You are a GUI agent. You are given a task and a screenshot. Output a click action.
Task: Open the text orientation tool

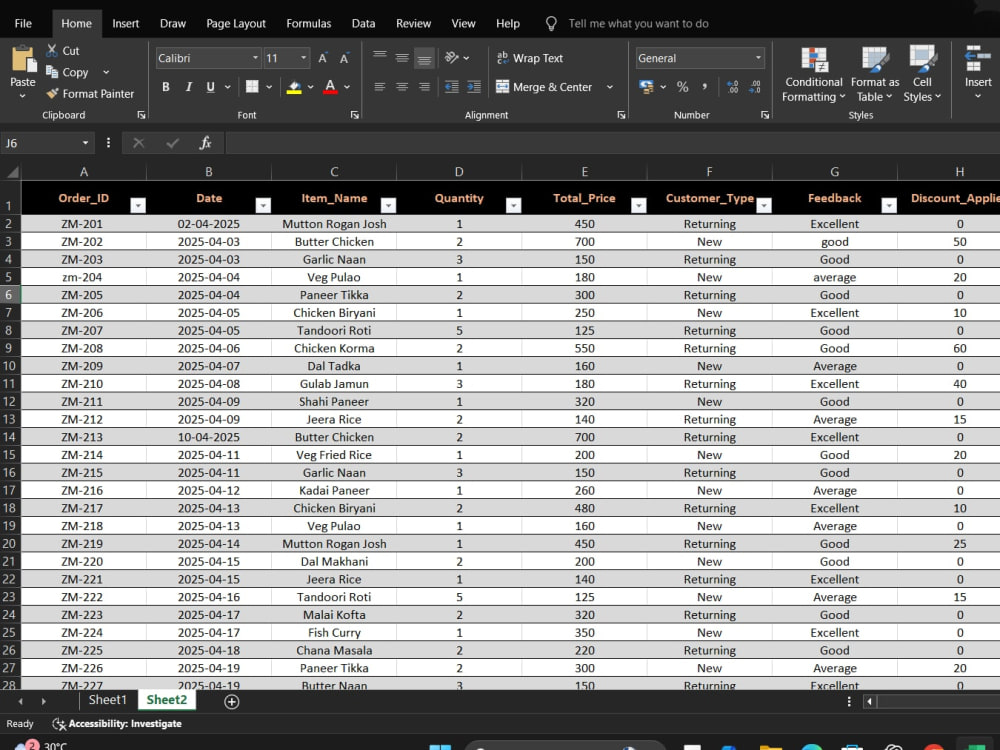click(452, 58)
